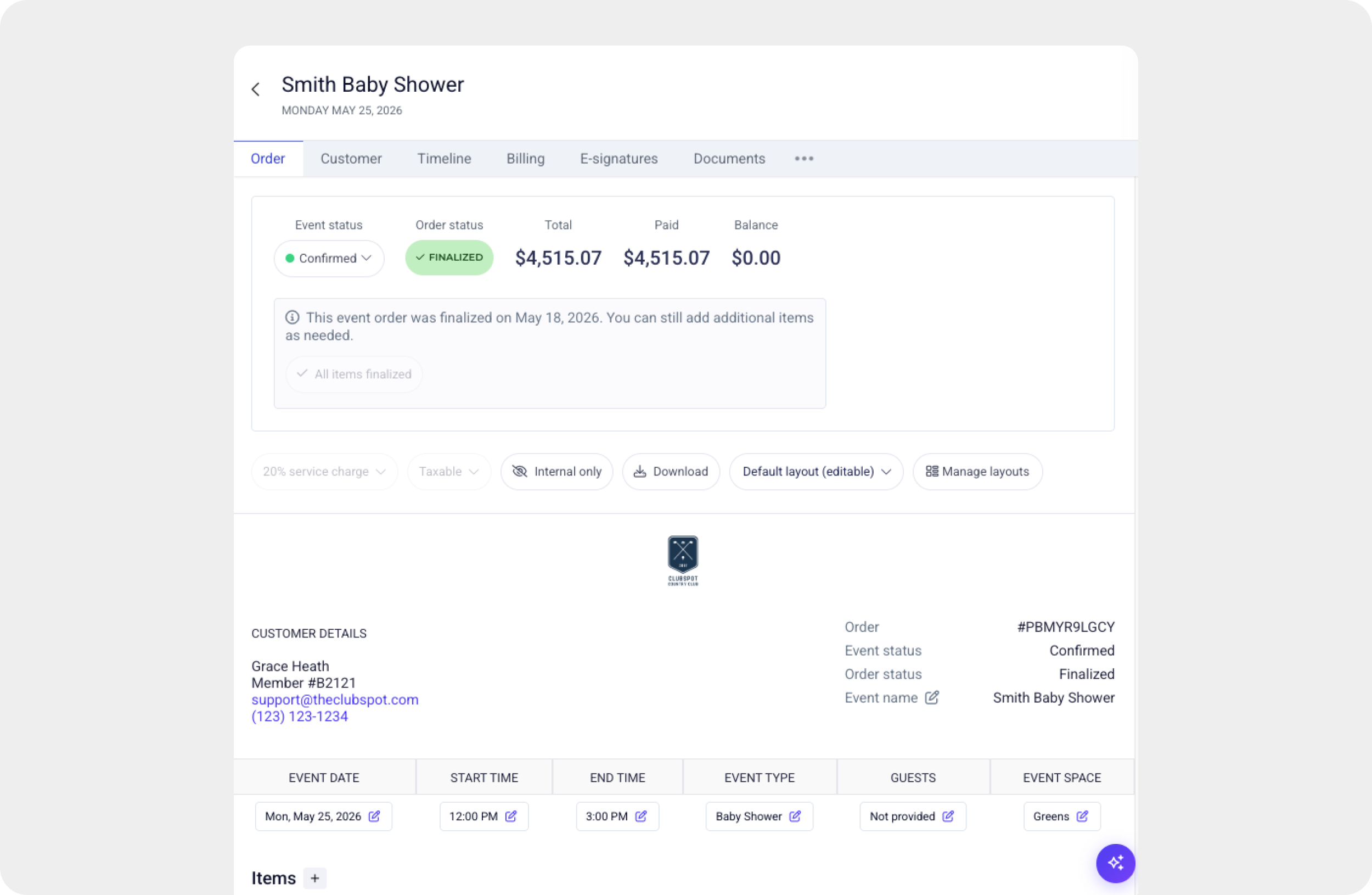This screenshot has height=895, width=1372.
Task: Switch to the Order tab
Action: pyautogui.click(x=267, y=159)
